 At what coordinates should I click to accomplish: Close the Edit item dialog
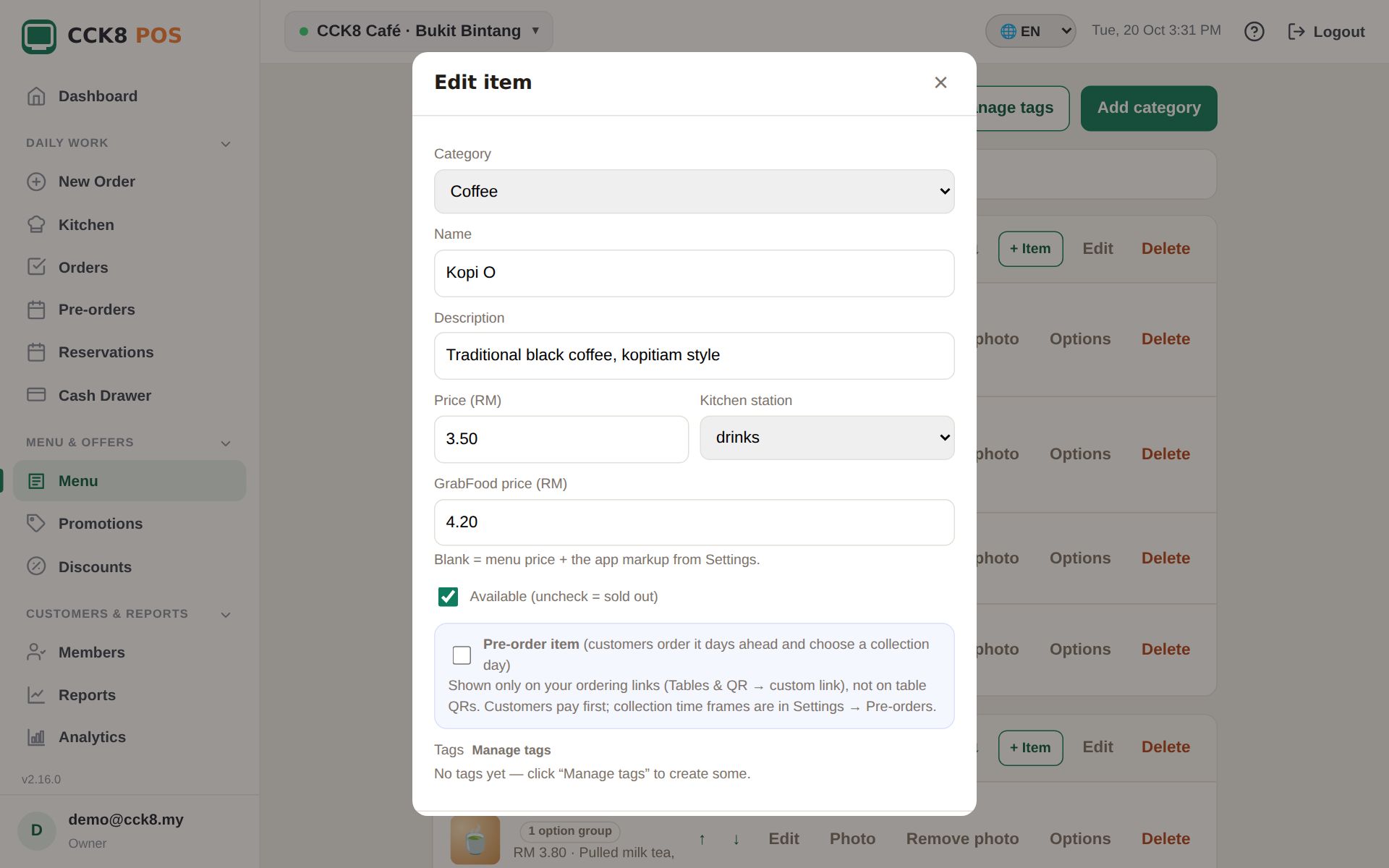[940, 82]
